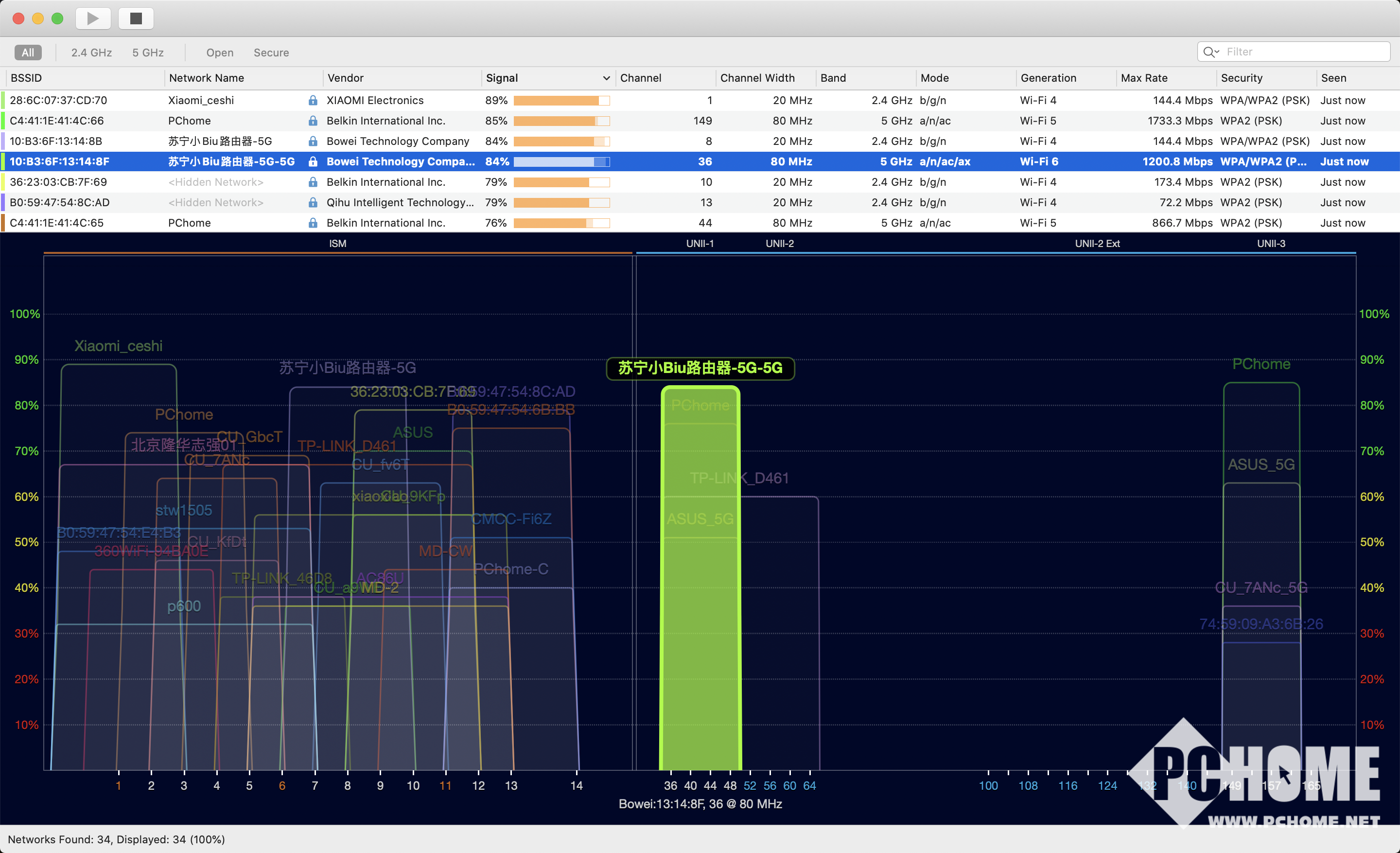Click the 1733.3 Mbps max rate cell
The width and height of the screenshot is (1400, 853).
pos(1179,121)
